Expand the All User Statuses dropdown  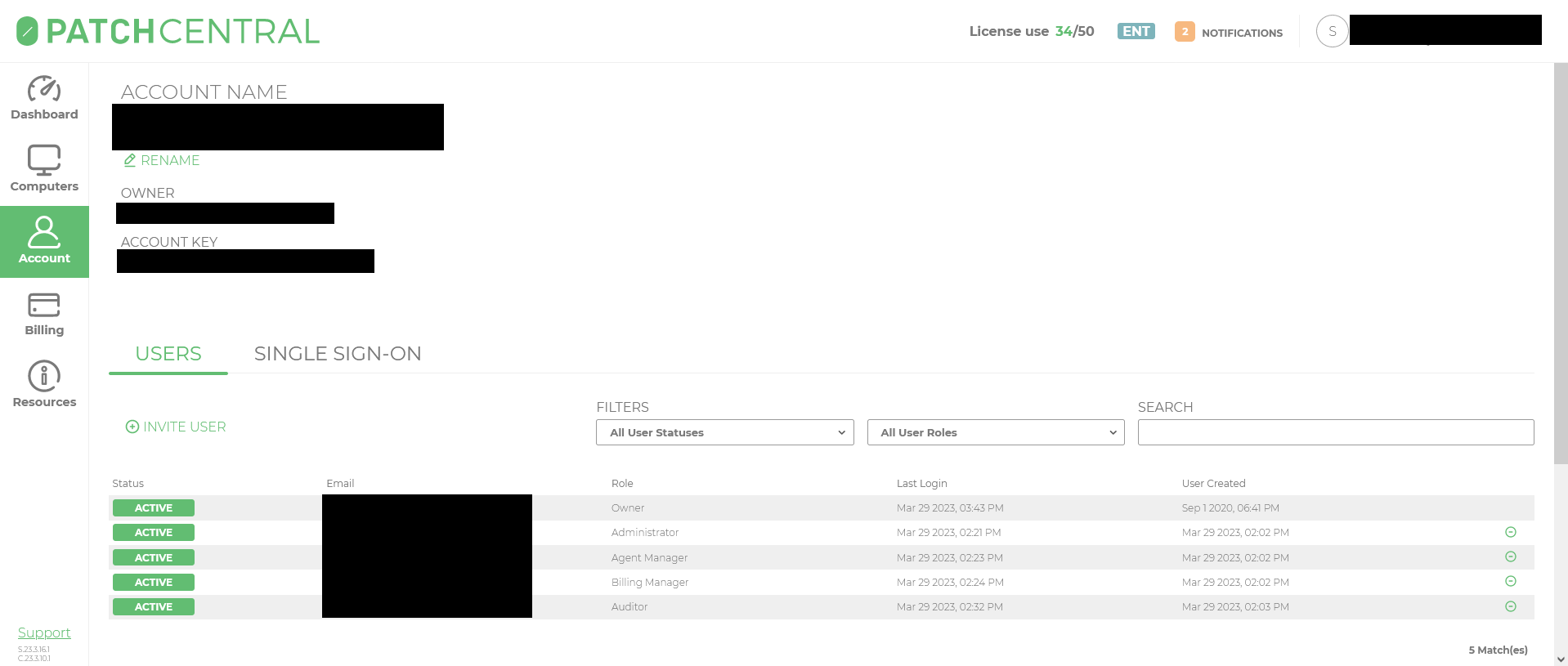click(724, 432)
